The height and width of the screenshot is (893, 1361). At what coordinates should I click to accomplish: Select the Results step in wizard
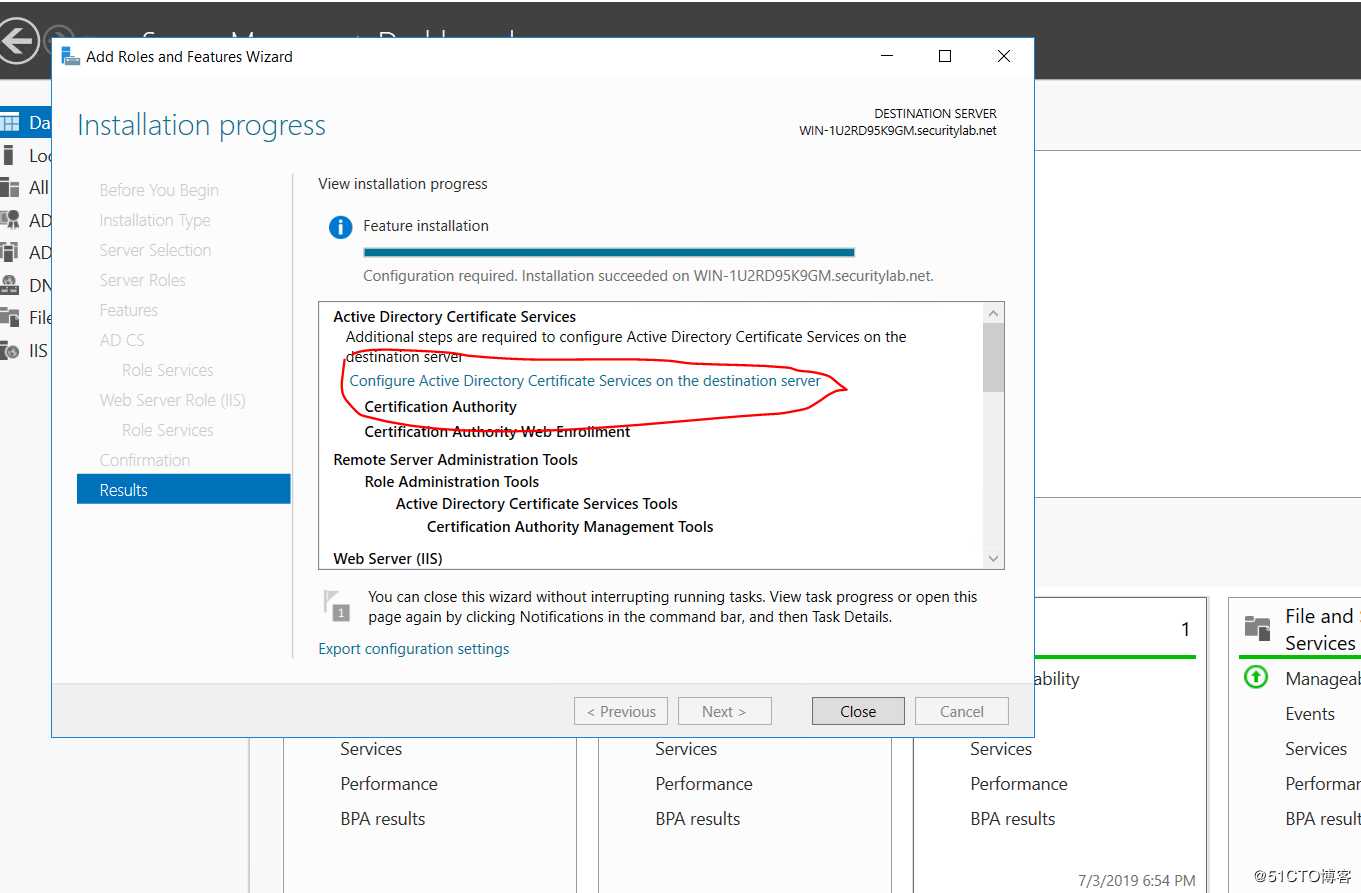tap(184, 489)
